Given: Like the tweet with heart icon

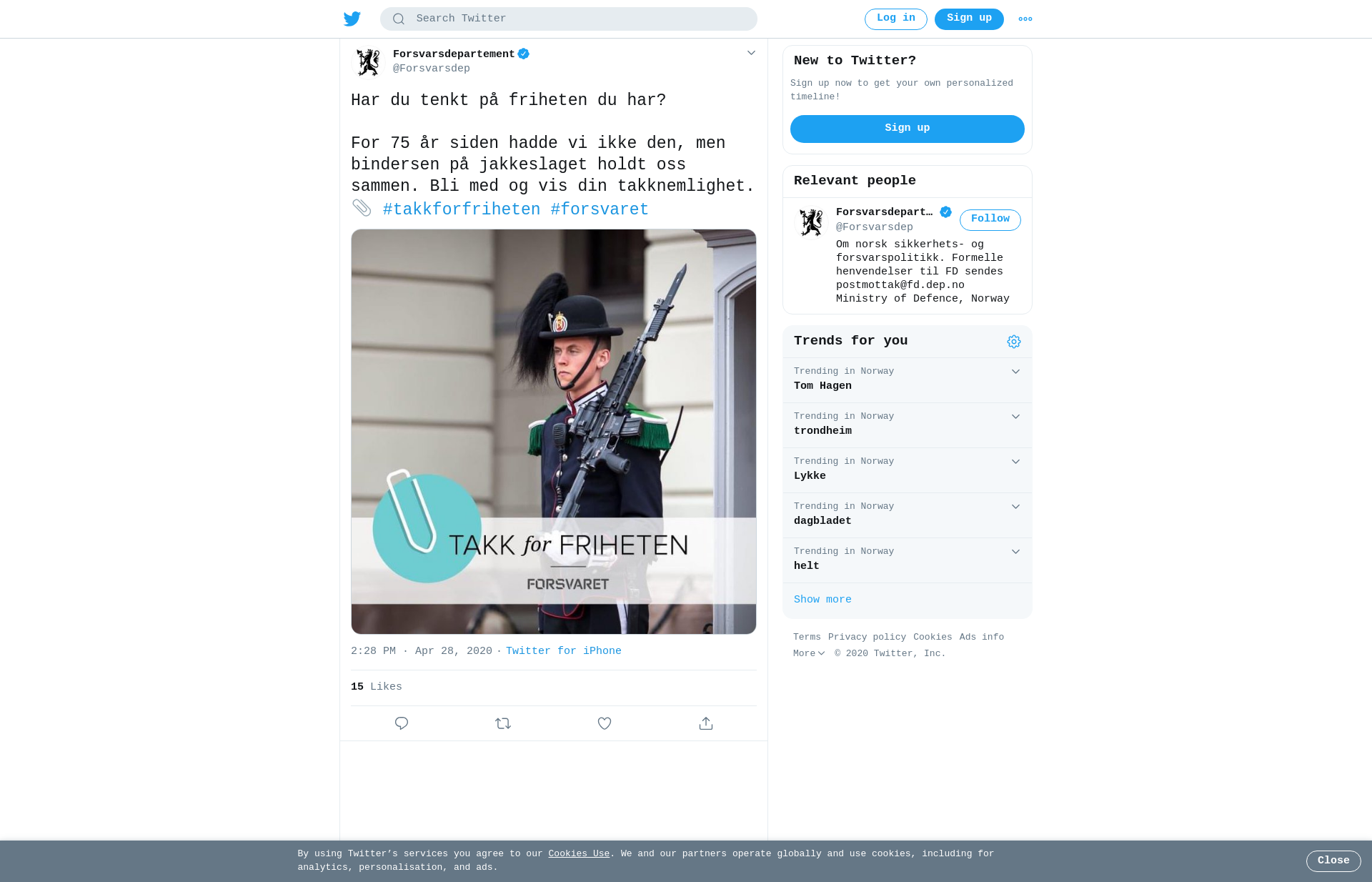Looking at the screenshot, I should pos(605,723).
